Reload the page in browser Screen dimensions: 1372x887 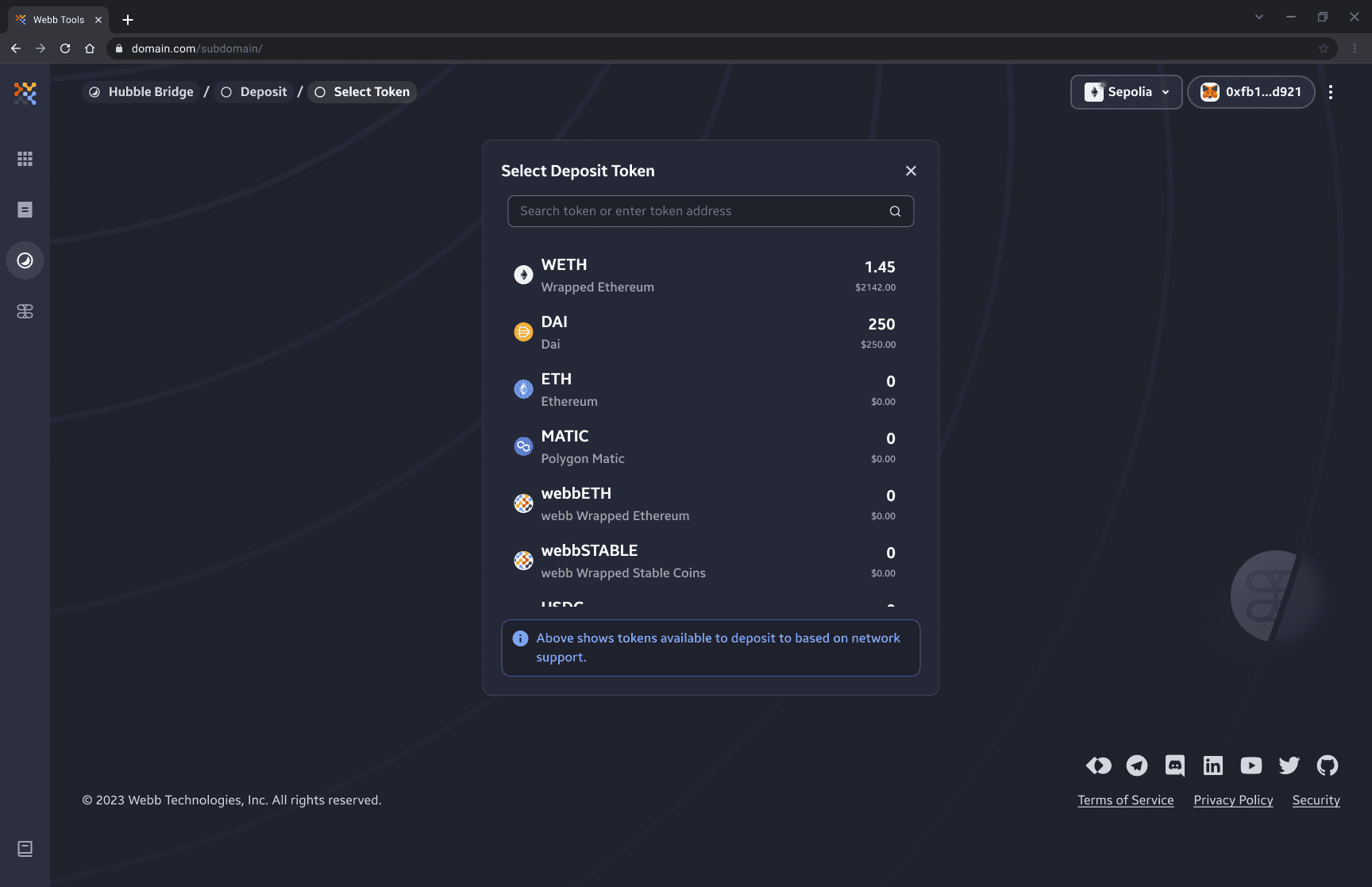65,48
